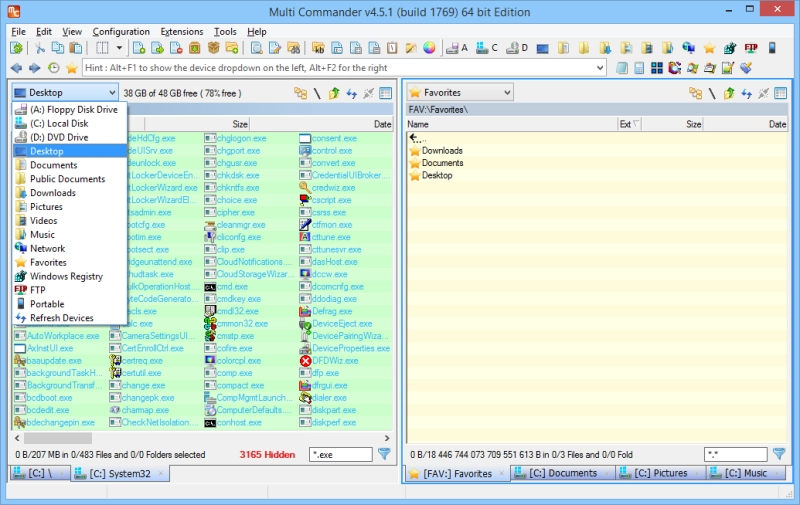Collapse the left panel Desktop device dropdown
The height and width of the screenshot is (505, 800).
pos(112,93)
